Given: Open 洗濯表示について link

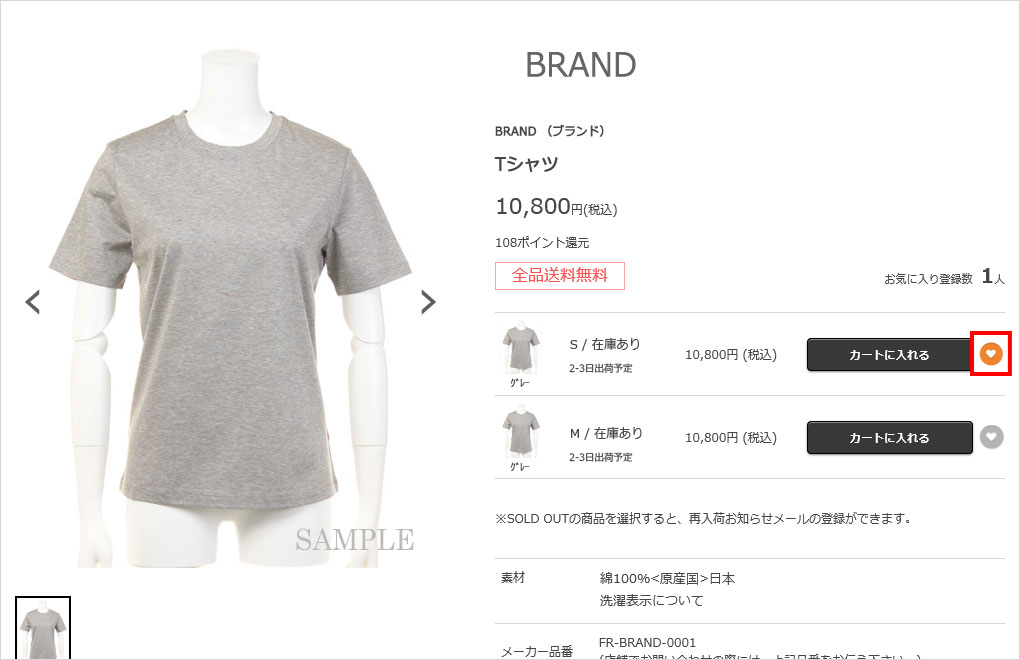Looking at the screenshot, I should pos(651,600).
